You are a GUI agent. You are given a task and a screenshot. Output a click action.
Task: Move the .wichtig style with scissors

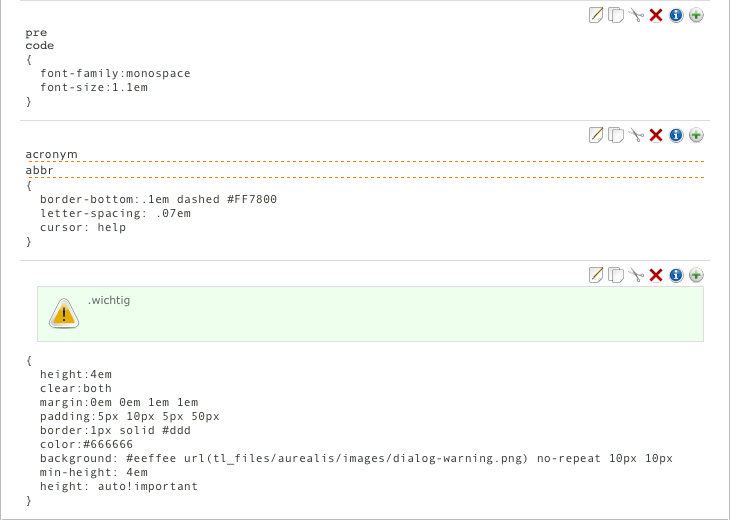coord(636,275)
